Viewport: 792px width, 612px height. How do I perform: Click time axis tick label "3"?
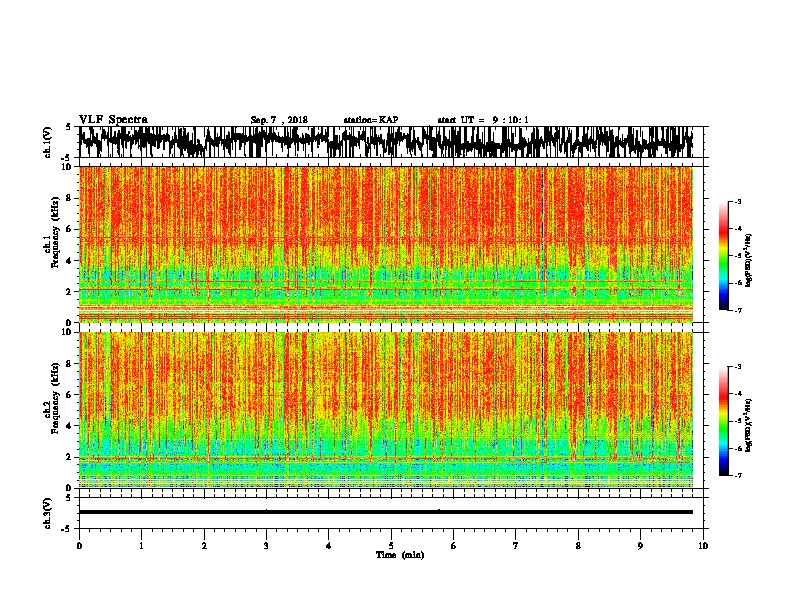point(266,546)
